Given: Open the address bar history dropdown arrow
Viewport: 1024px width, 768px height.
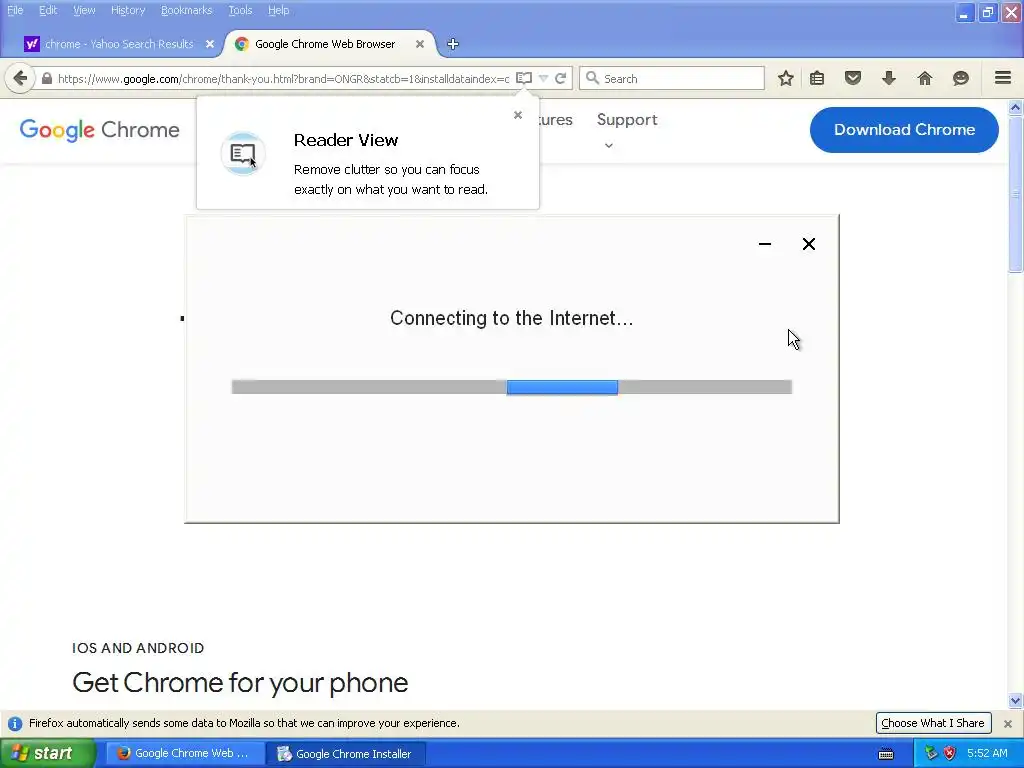Looking at the screenshot, I should click(543, 78).
